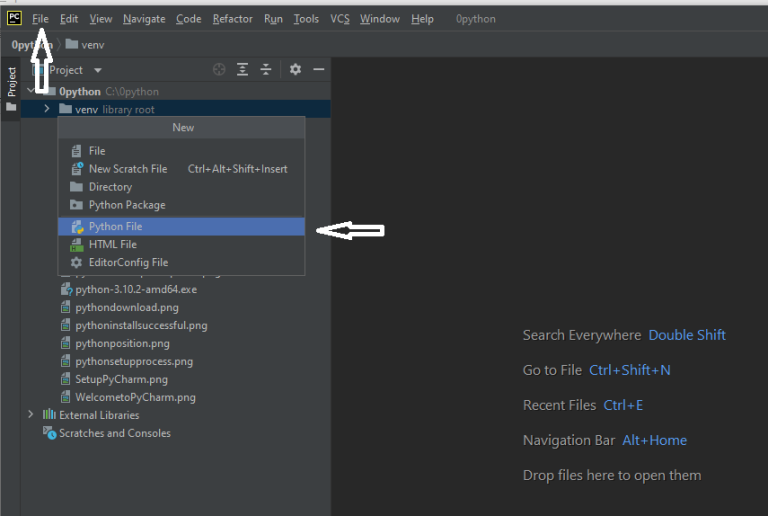Choose EditorConfig File in New menu
This screenshot has width=768, height=516.
[x=181, y=262]
